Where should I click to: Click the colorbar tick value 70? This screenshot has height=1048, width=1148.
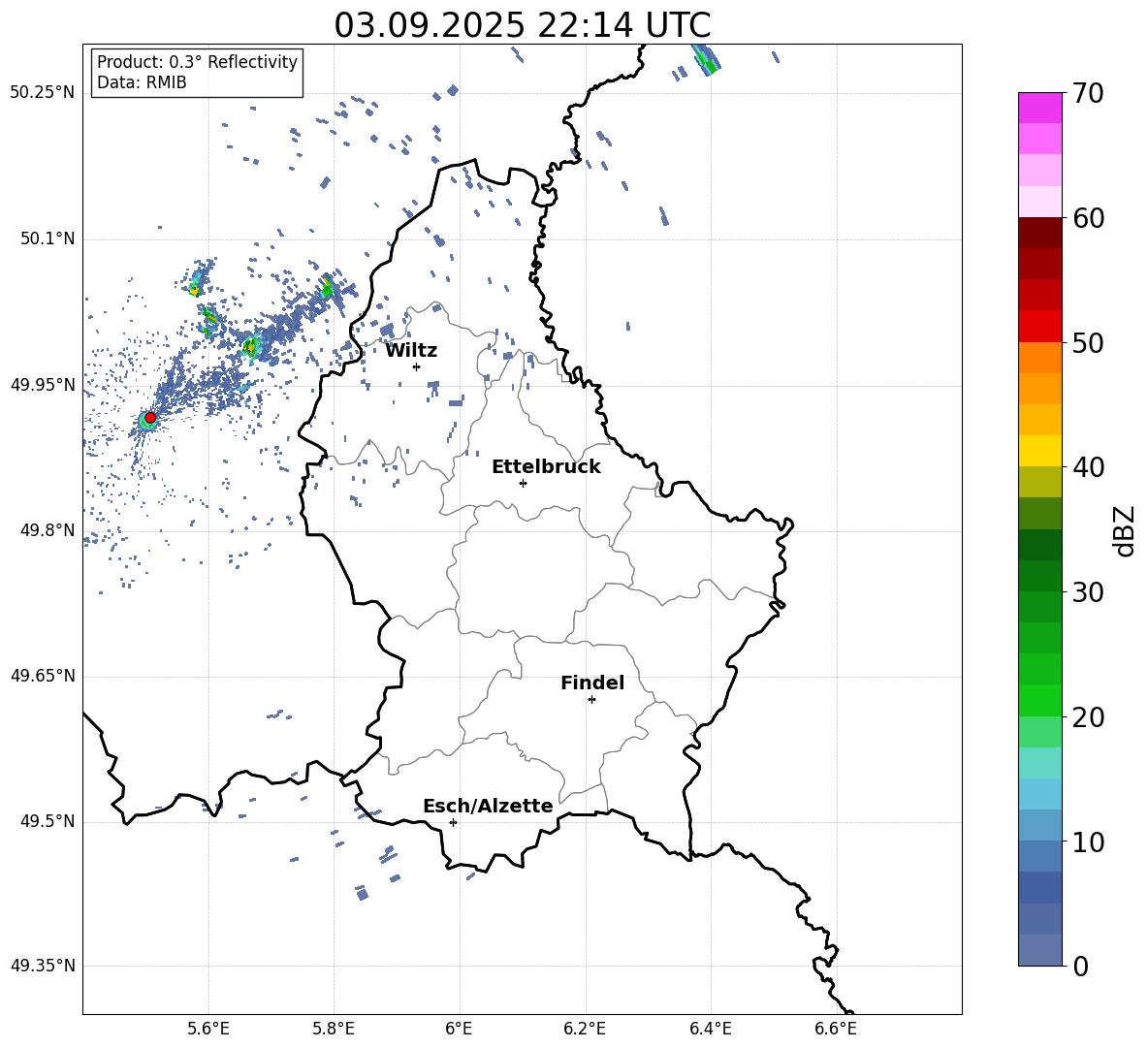(1088, 94)
